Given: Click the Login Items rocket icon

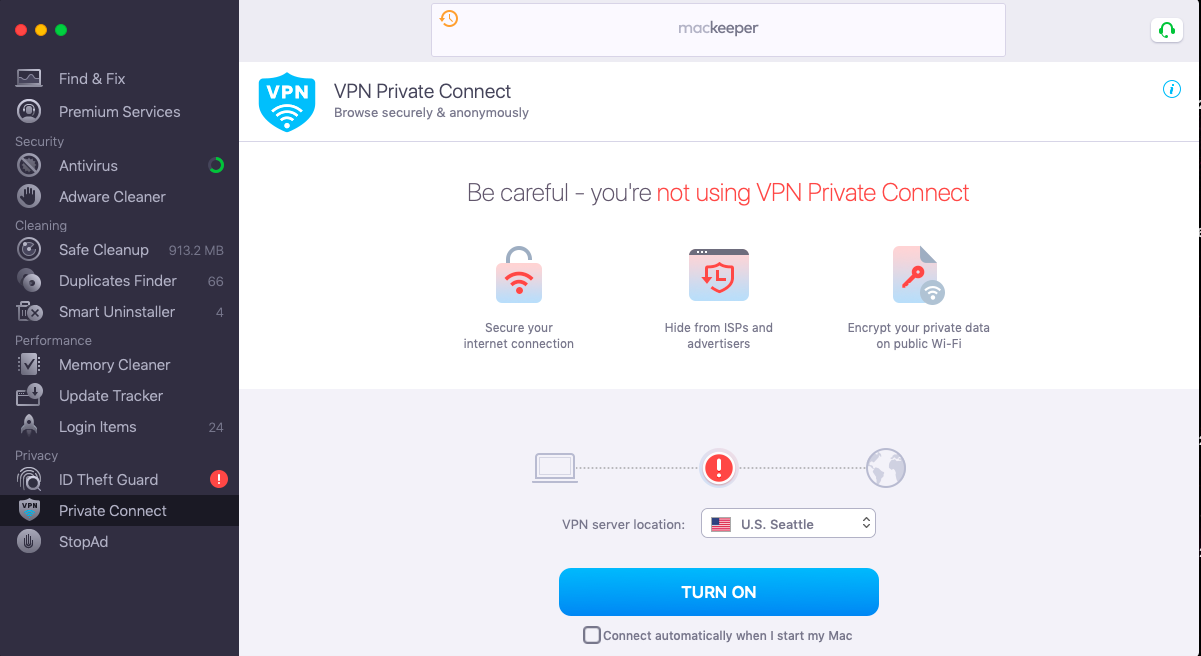Looking at the screenshot, I should click(x=29, y=426).
